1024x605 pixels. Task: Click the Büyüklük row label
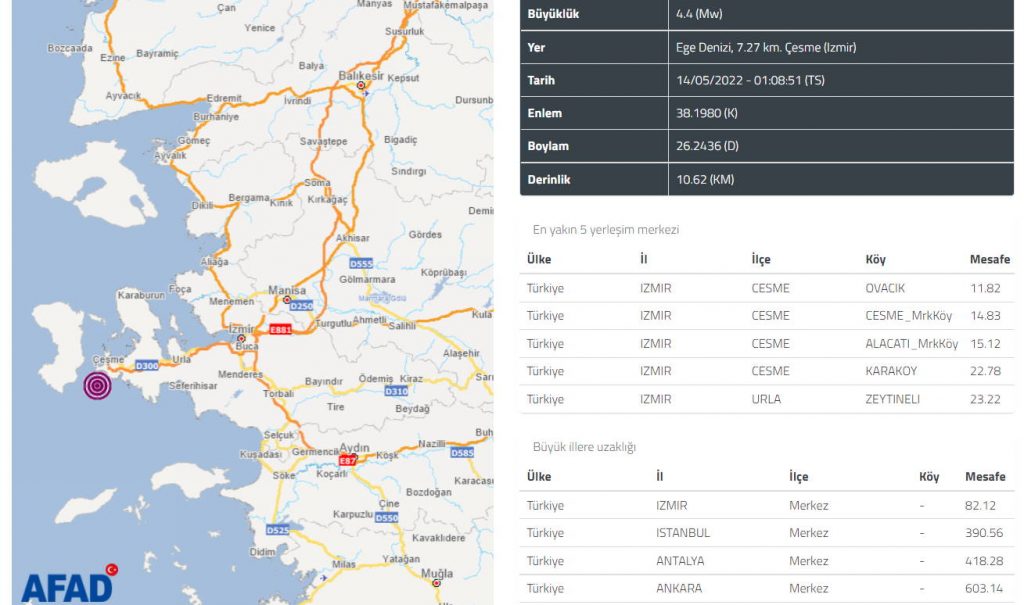(554, 14)
